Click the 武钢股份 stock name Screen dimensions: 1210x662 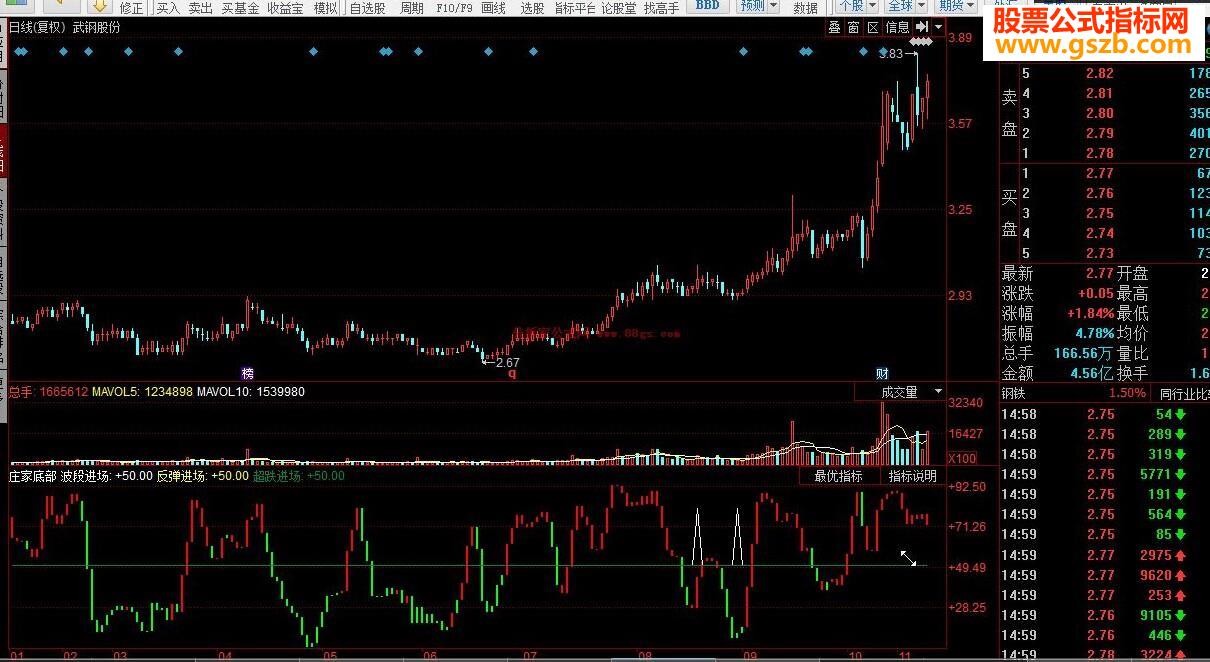tap(96, 27)
